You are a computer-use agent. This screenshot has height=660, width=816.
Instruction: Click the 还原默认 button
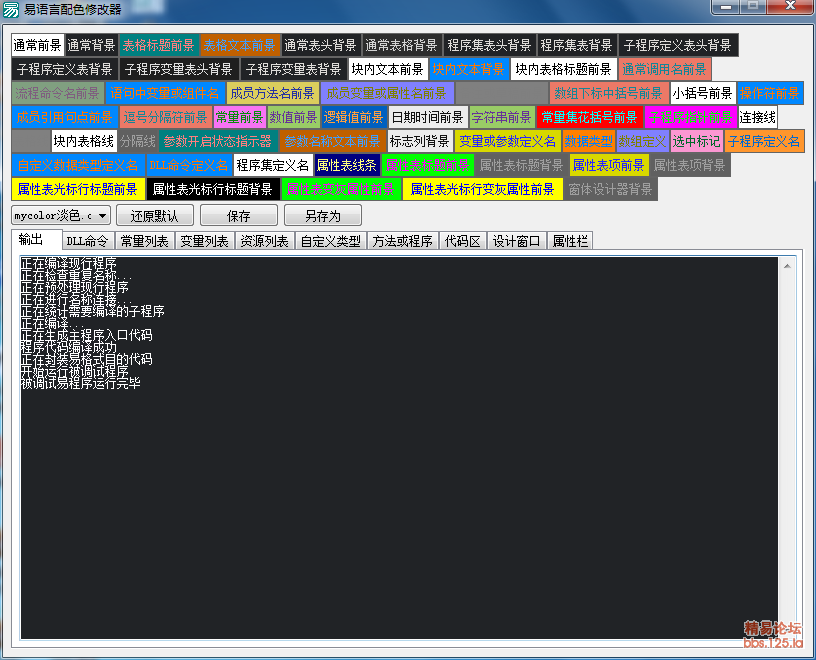[155, 215]
